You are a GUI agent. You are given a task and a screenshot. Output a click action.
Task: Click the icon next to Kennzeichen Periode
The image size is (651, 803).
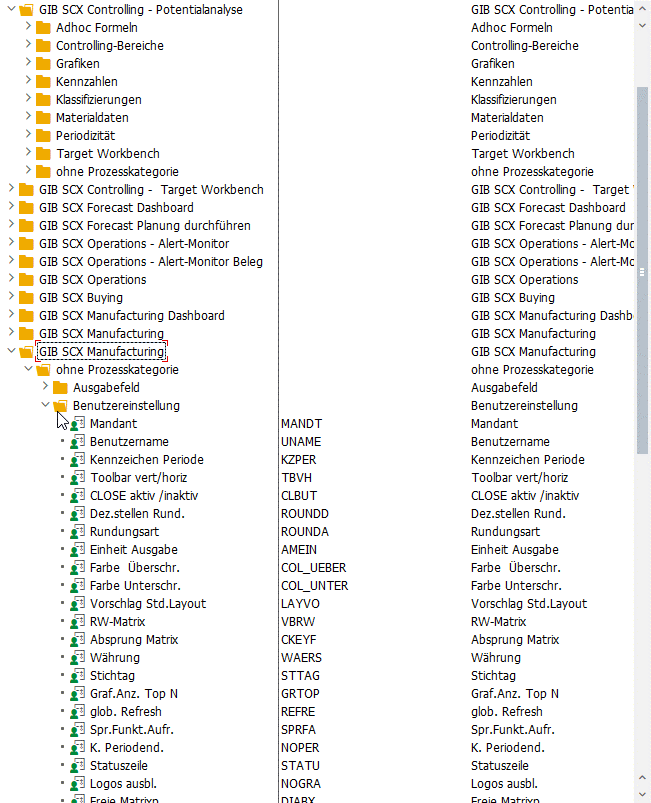click(77, 460)
